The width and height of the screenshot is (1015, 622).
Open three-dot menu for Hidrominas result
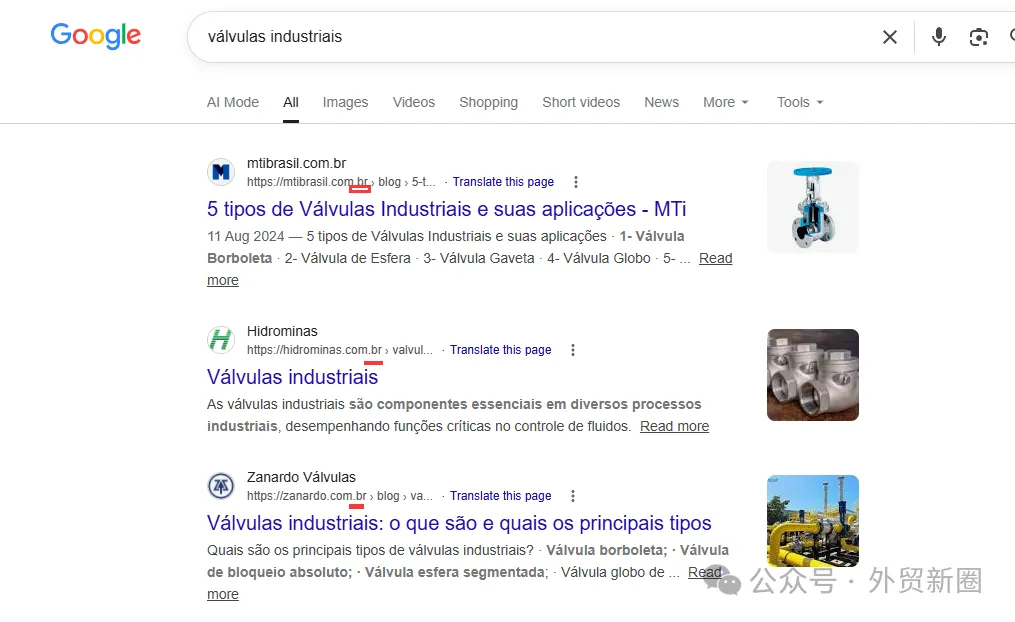pos(573,350)
